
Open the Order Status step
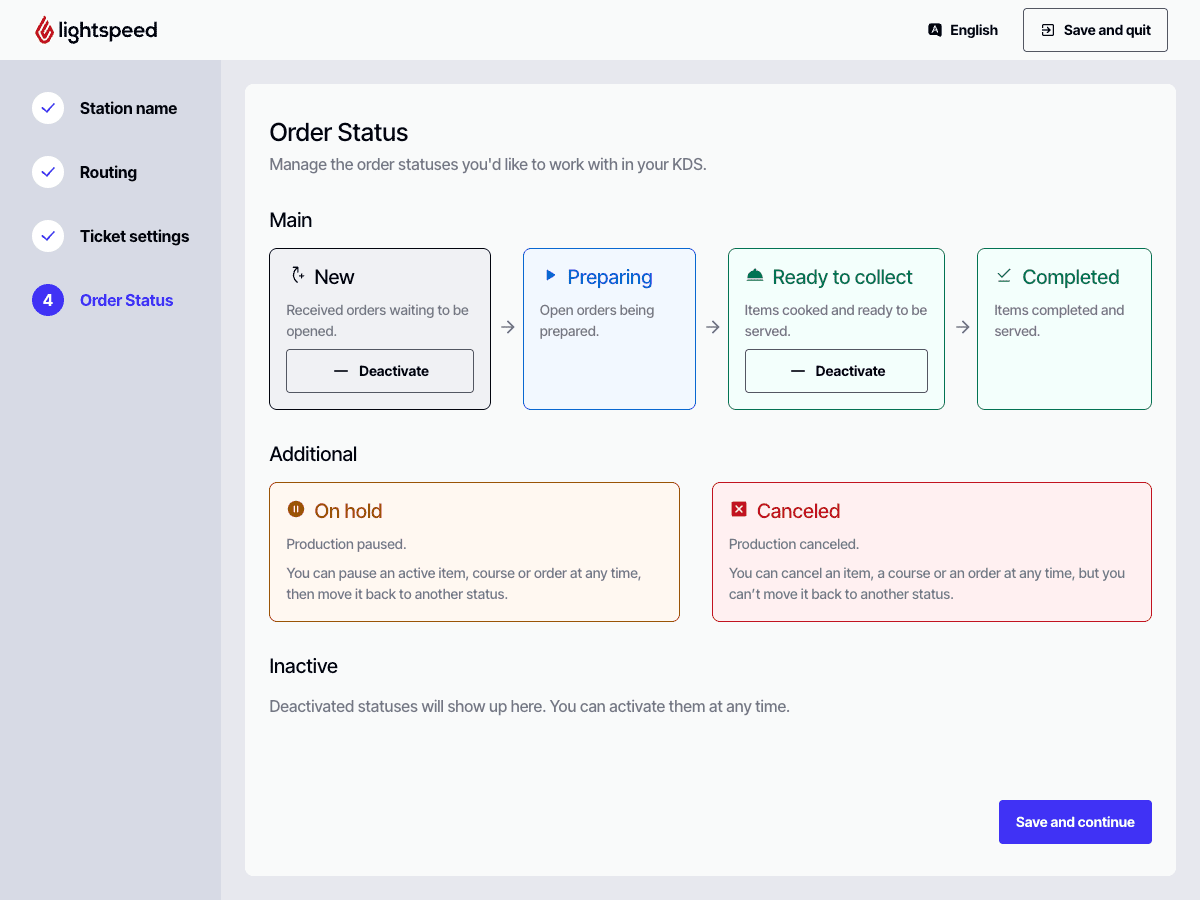click(126, 300)
